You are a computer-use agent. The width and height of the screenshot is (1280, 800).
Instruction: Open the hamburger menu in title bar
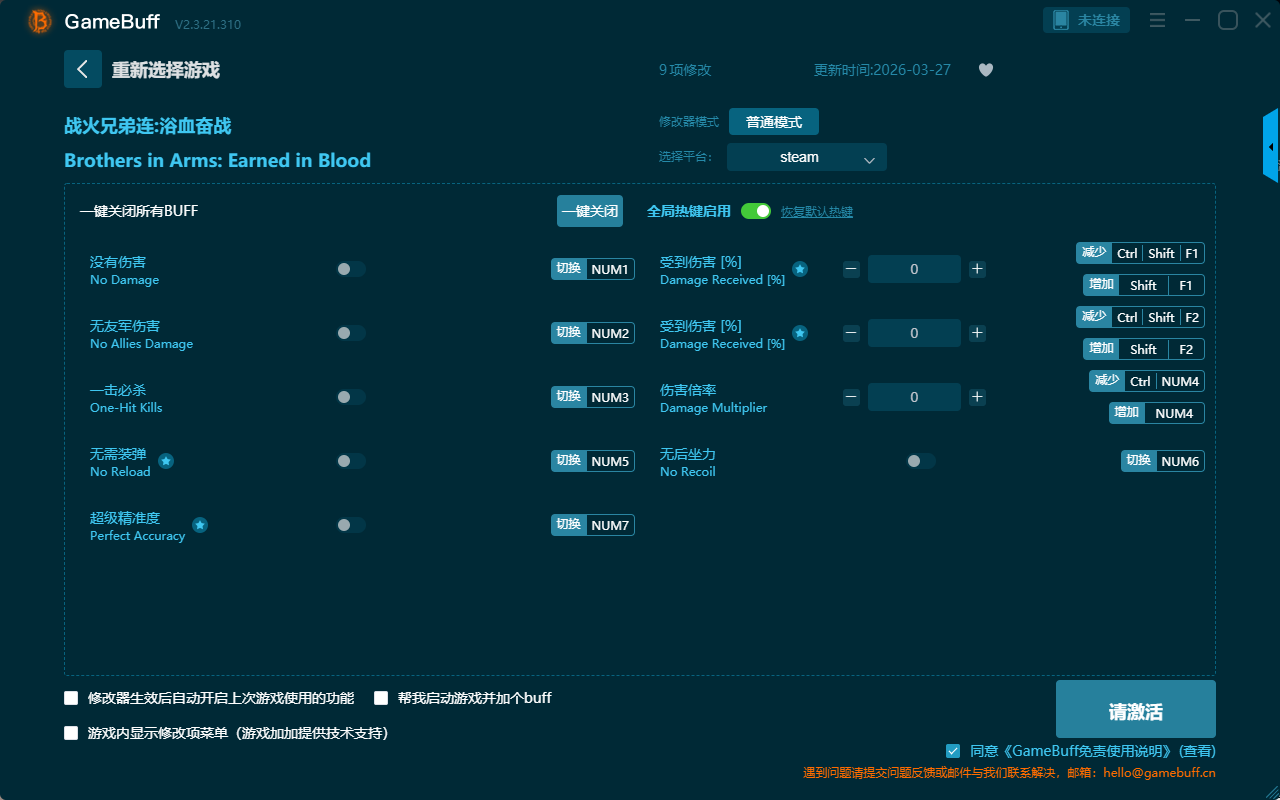(1157, 21)
